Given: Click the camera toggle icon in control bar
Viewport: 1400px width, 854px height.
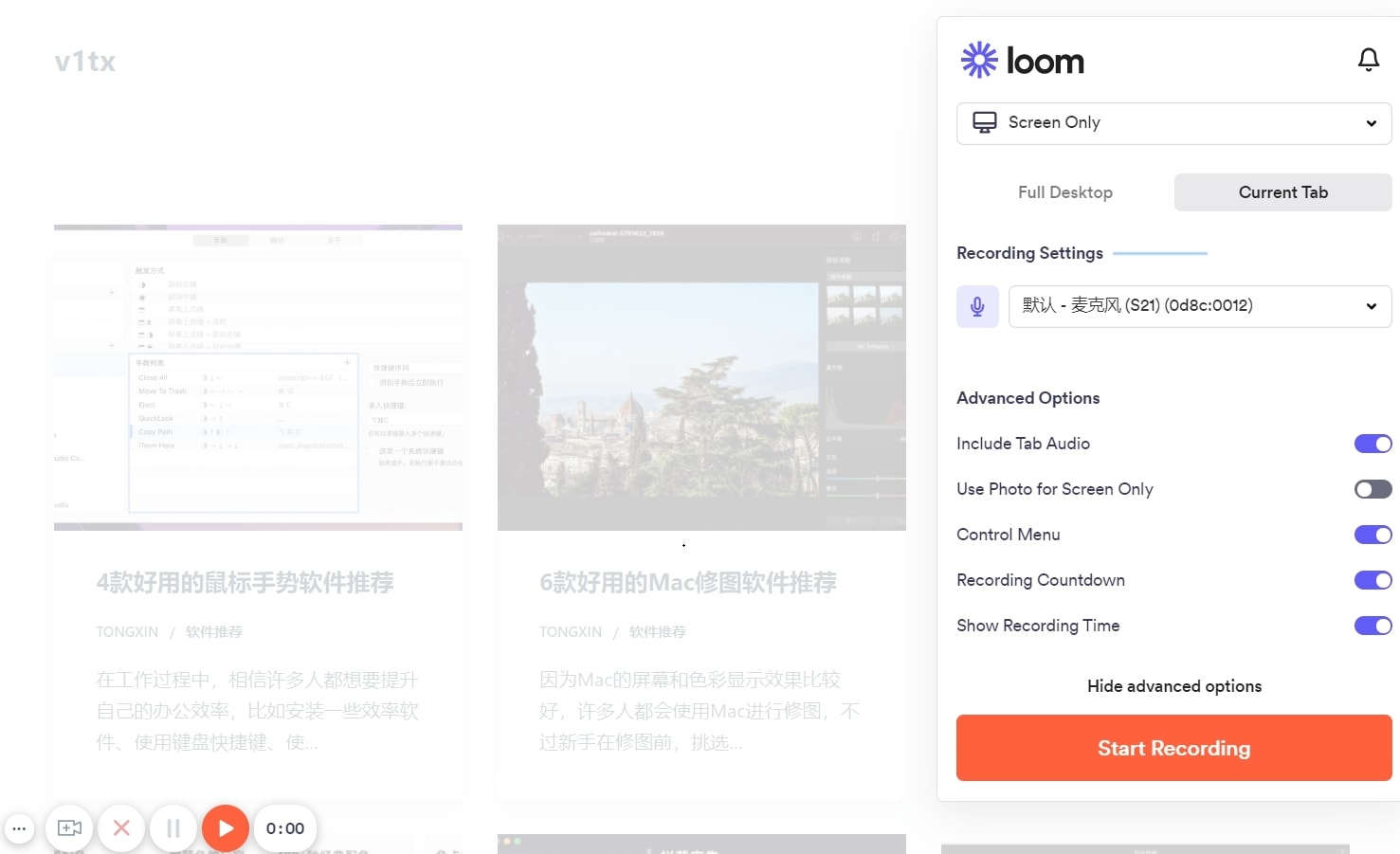Looking at the screenshot, I should coord(70,828).
